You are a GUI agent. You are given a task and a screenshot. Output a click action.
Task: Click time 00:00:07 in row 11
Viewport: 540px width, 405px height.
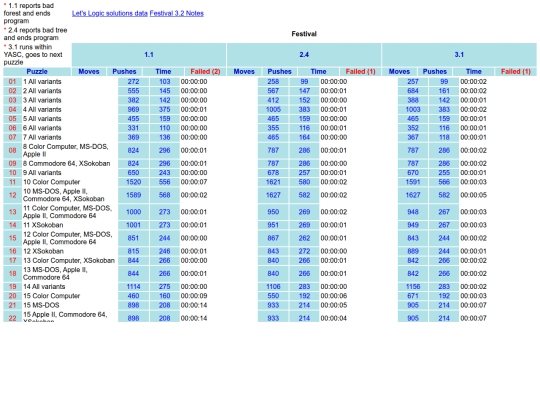194,182
